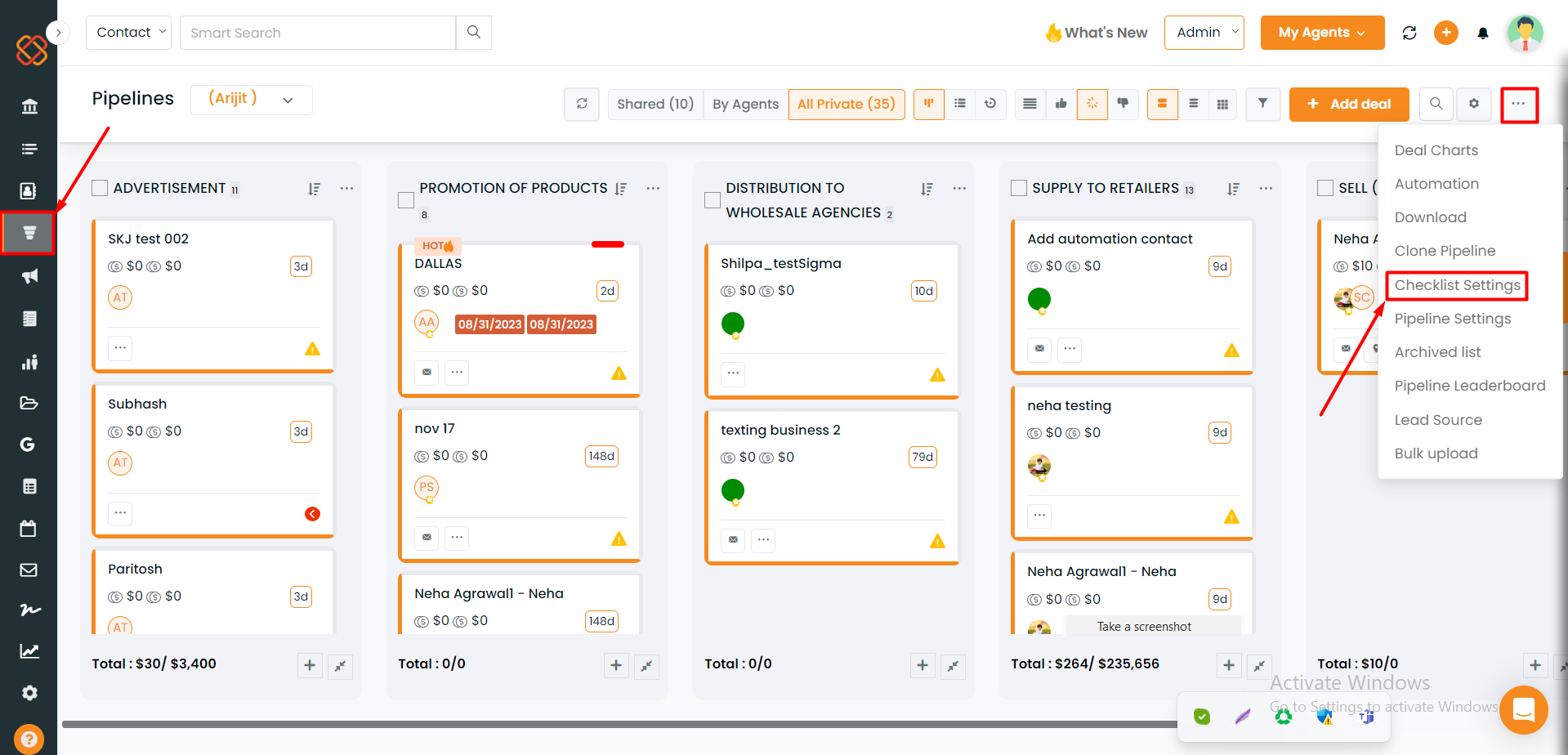The width and height of the screenshot is (1568, 755).
Task: Click the notification bell icon
Action: pos(1482,33)
